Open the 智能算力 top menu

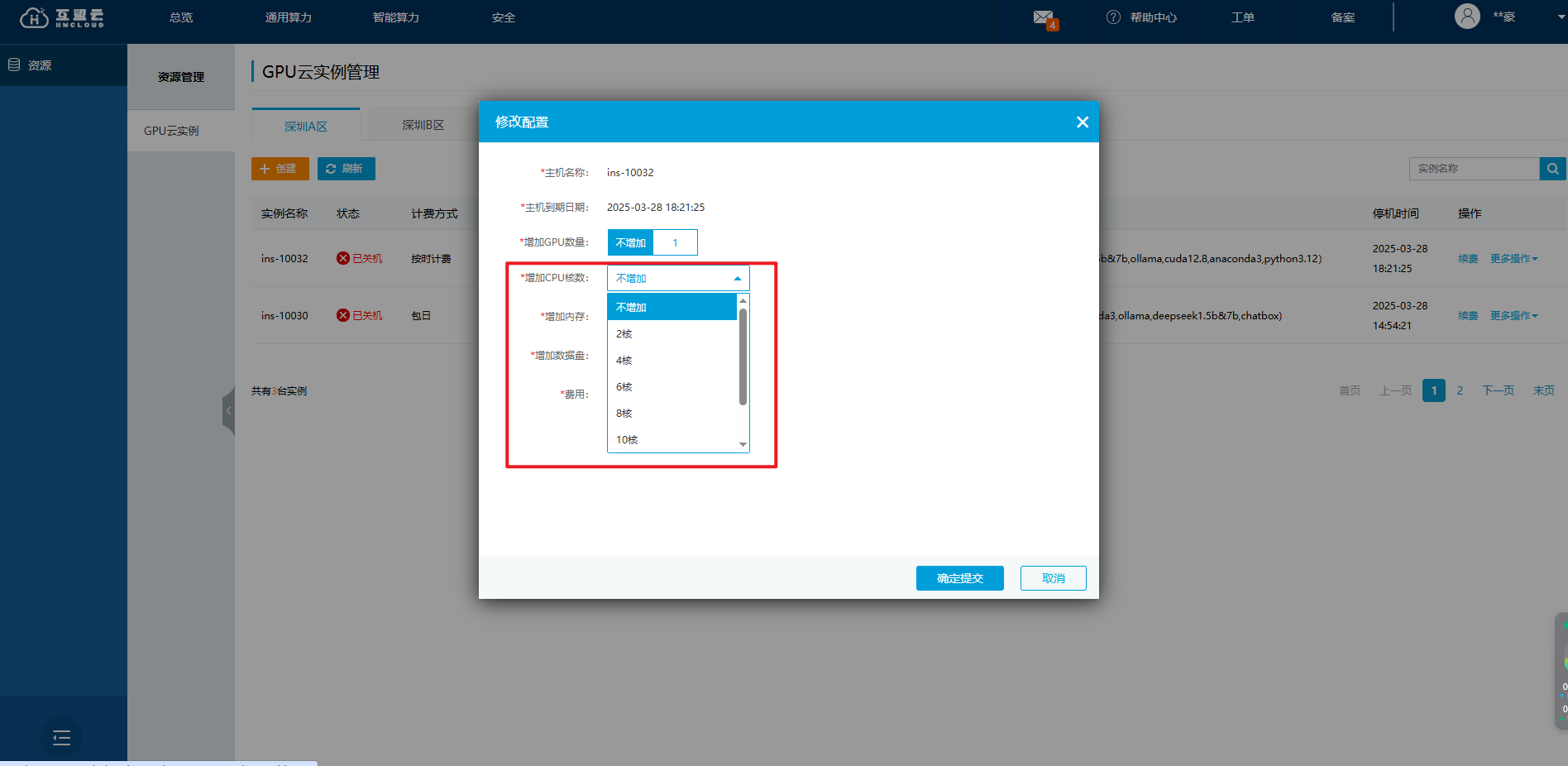click(395, 17)
